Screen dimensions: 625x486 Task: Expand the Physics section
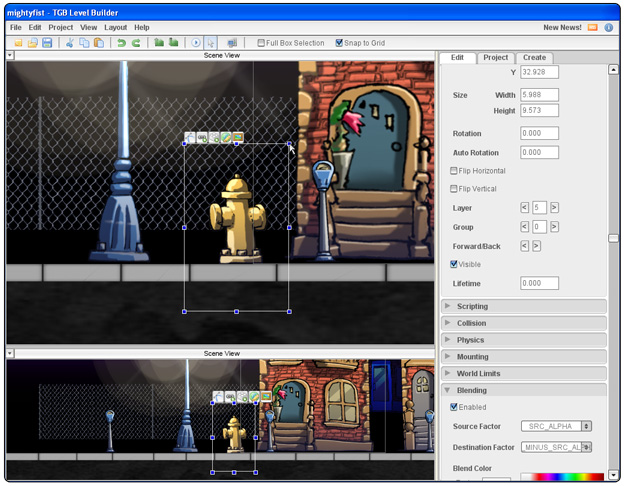(x=524, y=340)
